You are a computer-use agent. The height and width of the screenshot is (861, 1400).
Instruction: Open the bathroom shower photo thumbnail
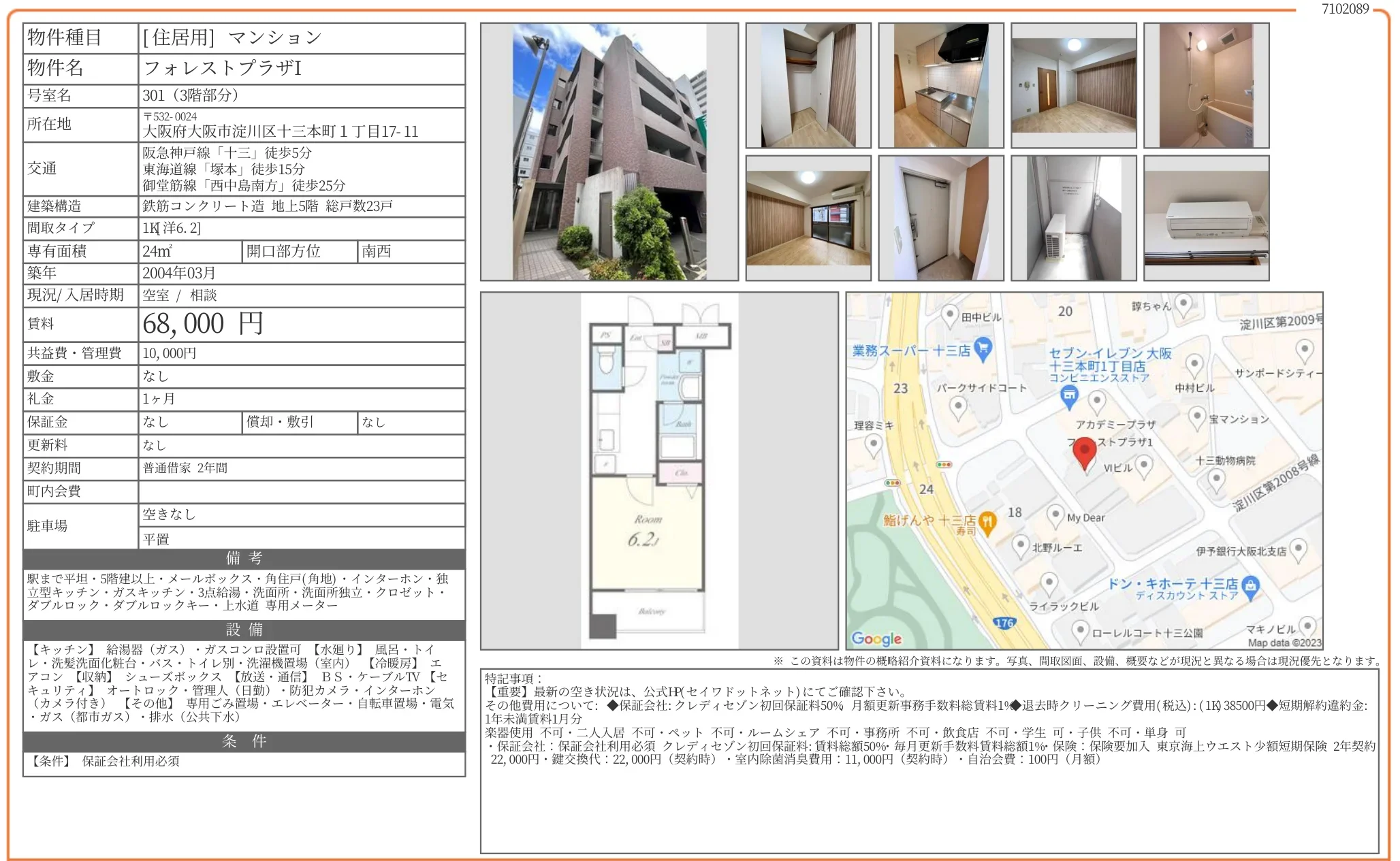tap(1206, 86)
